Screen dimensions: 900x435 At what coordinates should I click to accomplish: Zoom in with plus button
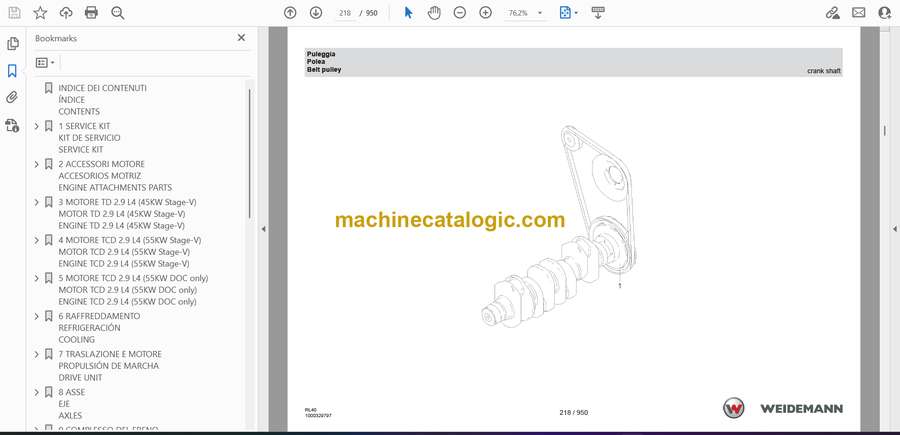coord(486,13)
